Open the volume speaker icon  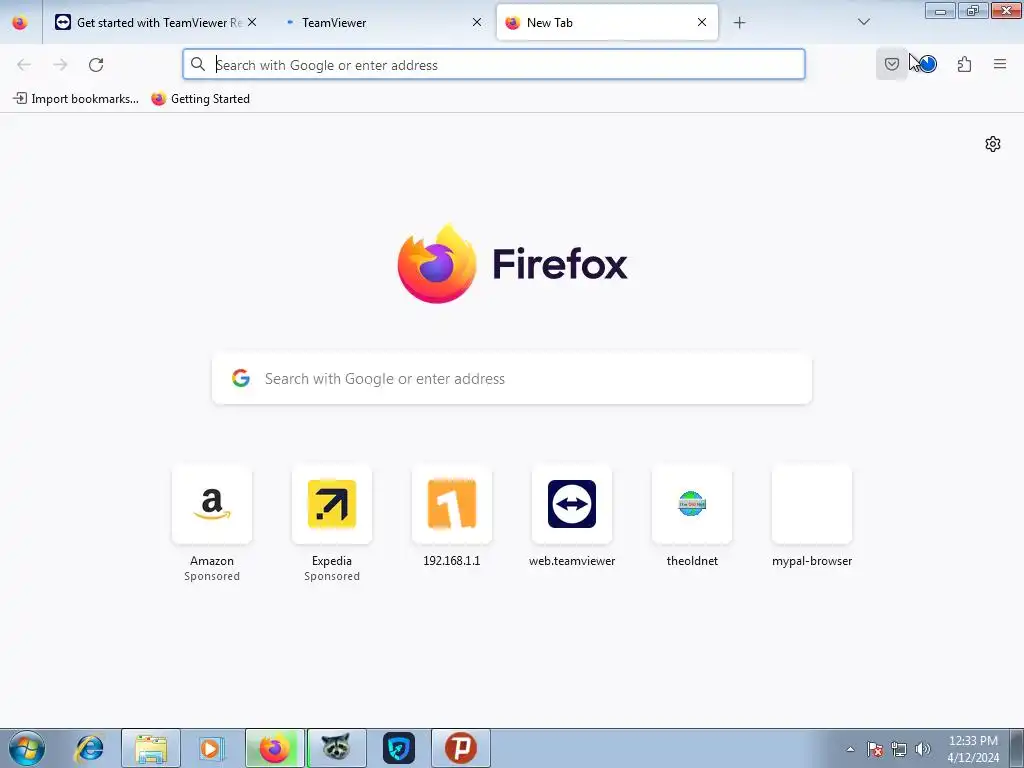[923, 749]
